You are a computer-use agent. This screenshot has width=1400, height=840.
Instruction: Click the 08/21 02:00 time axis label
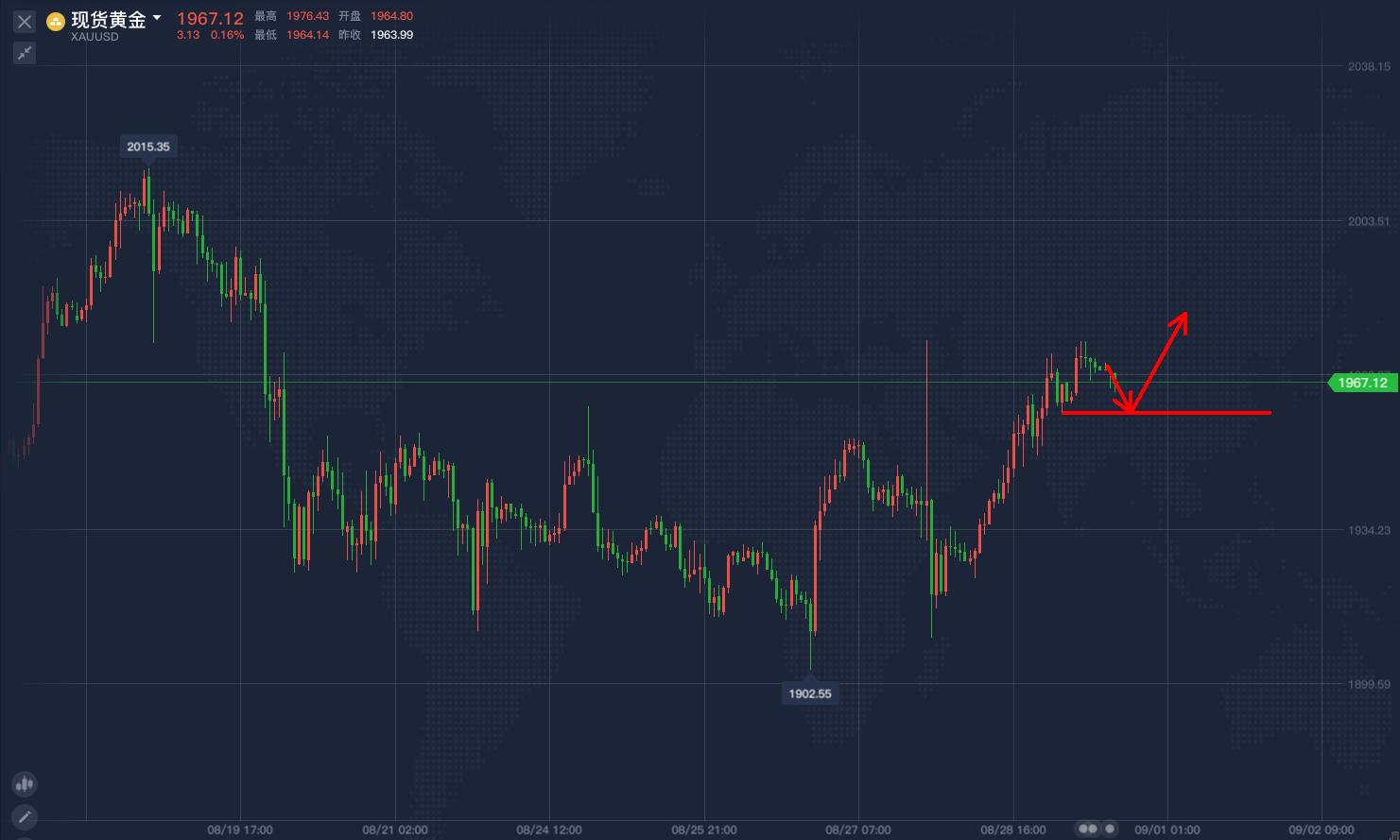point(395,830)
